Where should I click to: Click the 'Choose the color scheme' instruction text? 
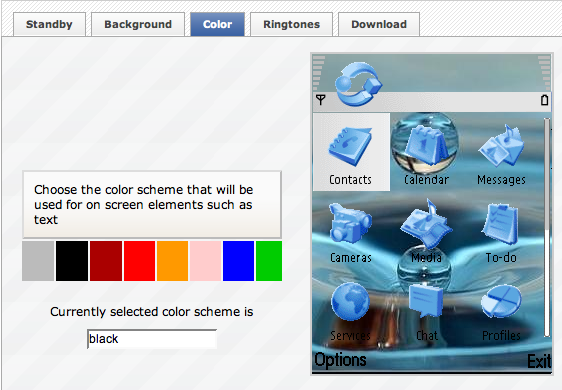click(144, 204)
